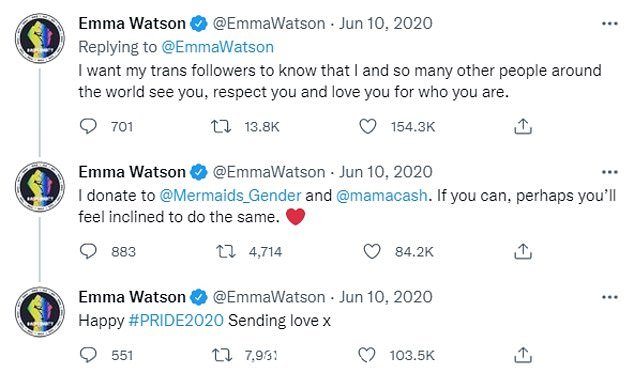Like the tweet with 103.5K likes
This screenshot has width=634, height=373.
(367, 355)
